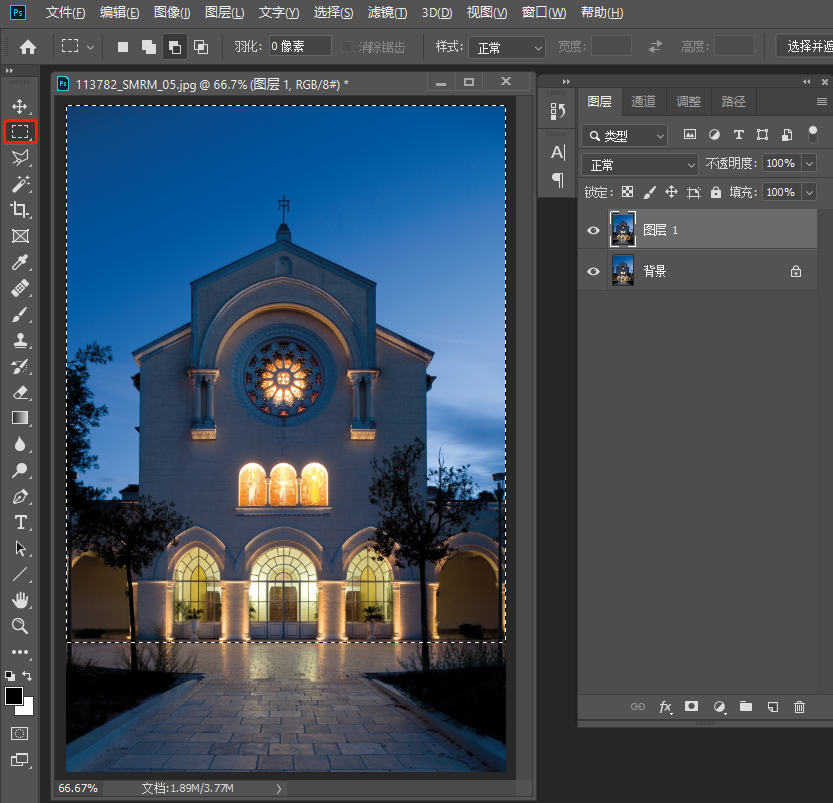Open the Paragraph panel icon

(557, 180)
